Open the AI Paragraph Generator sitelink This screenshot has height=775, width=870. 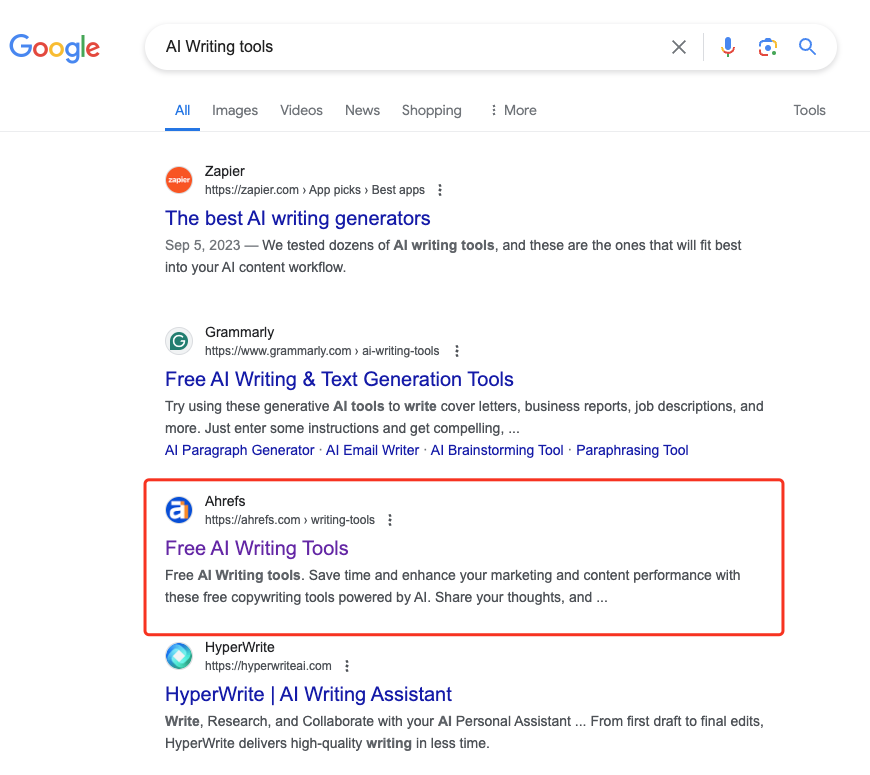[240, 450]
